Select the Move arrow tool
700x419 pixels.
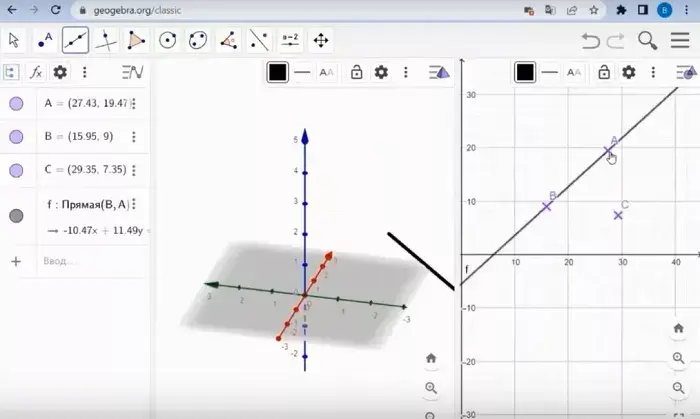14,41
